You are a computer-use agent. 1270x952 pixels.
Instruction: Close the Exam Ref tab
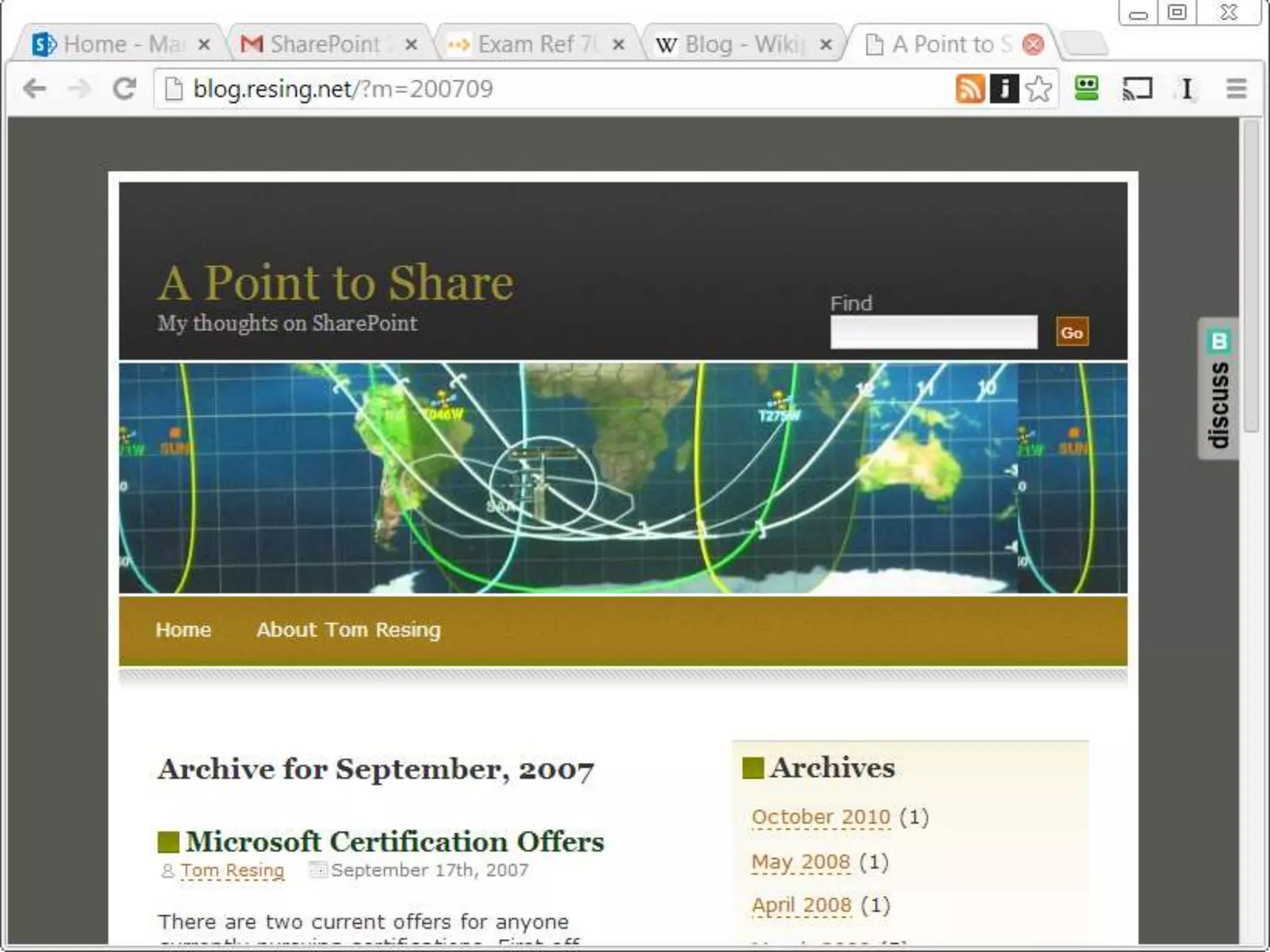(x=618, y=45)
